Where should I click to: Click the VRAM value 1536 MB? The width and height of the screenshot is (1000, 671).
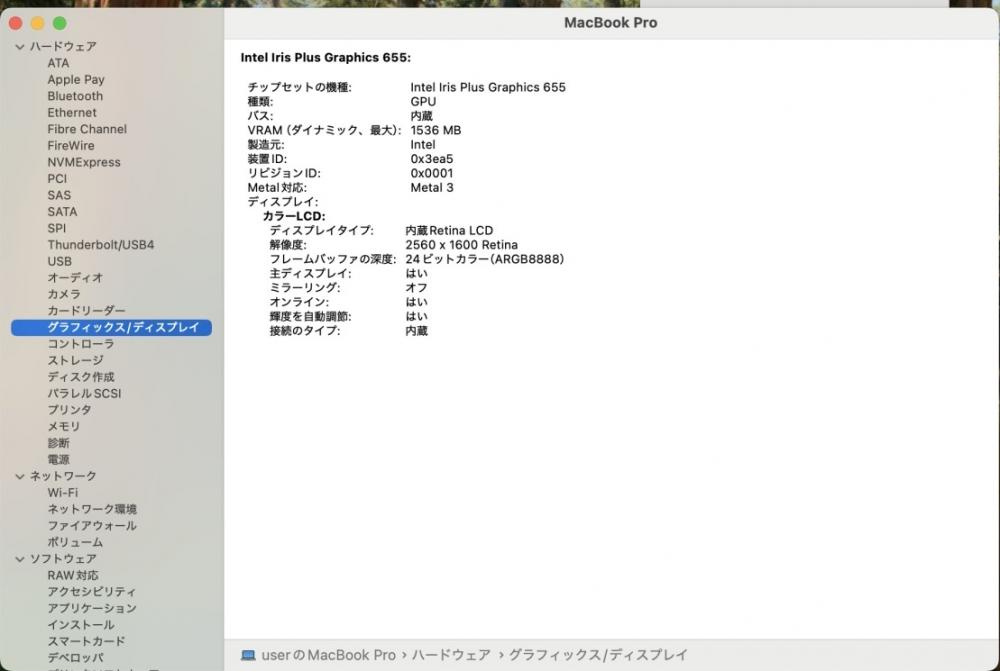tap(436, 131)
